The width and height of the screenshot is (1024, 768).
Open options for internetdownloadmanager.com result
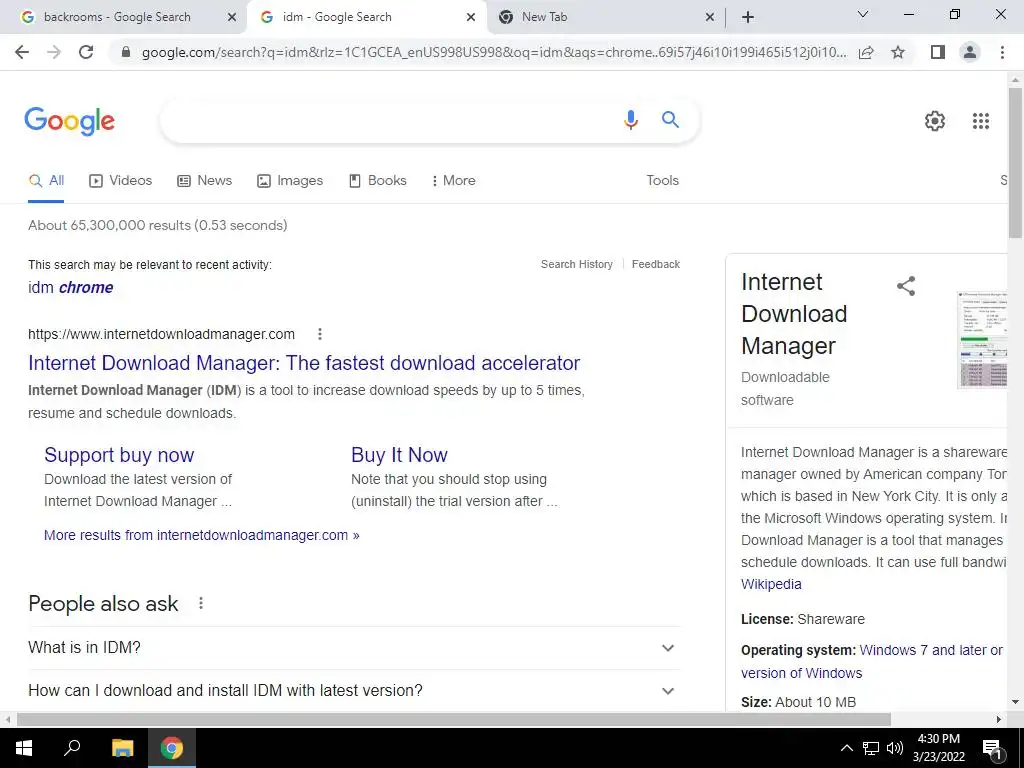tap(319, 334)
